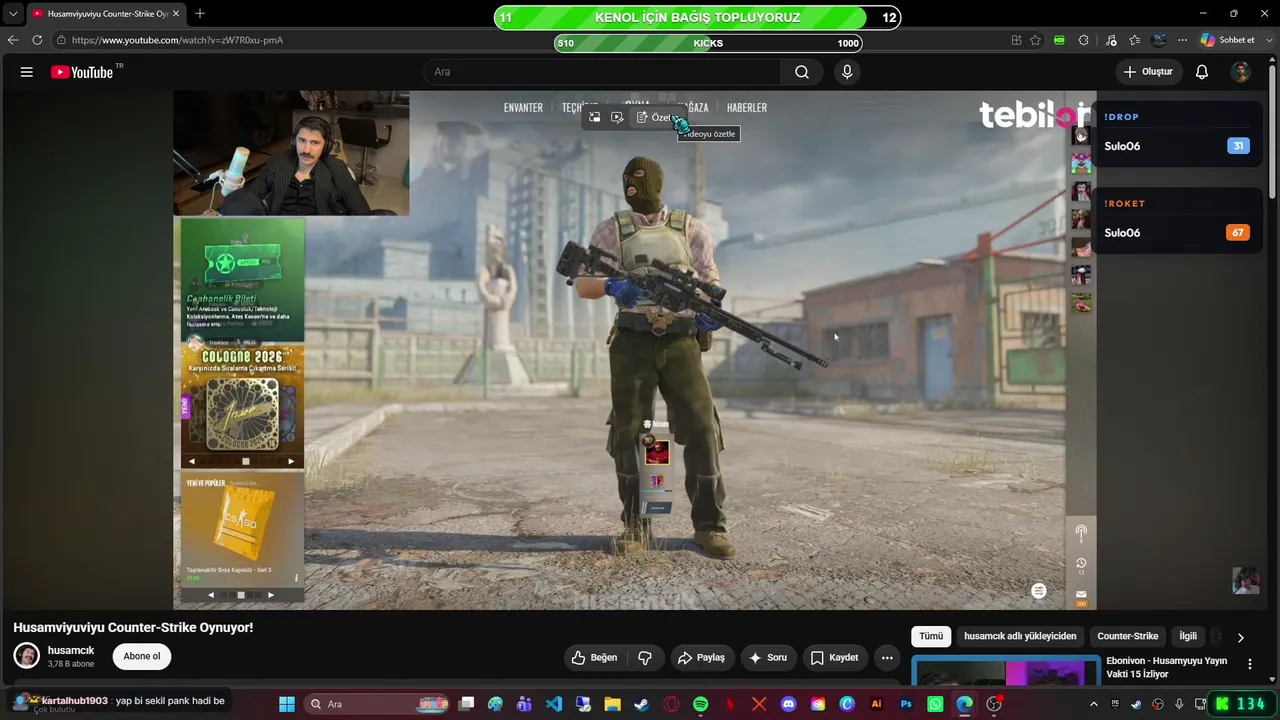Image resolution: width=1280 pixels, height=720 pixels.
Task: Click the Özetle summarize video button
Action: [x=656, y=118]
